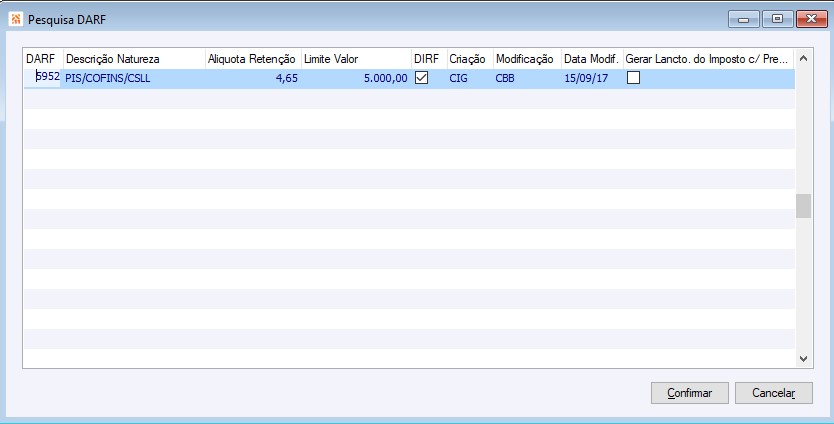
Task: Sort by DARF column header
Action: click(43, 59)
